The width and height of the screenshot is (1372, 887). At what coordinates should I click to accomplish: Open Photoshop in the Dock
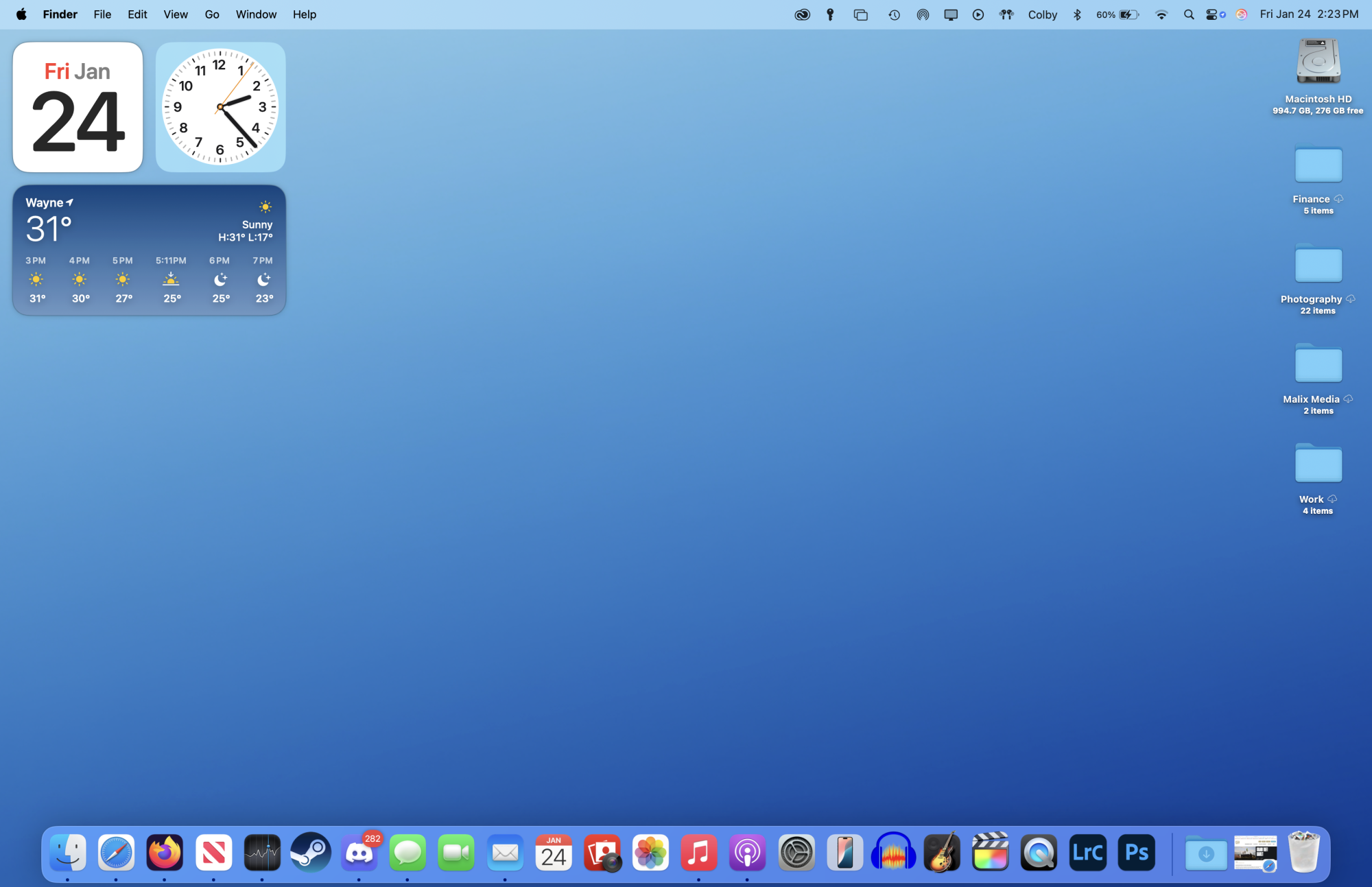[1136, 853]
